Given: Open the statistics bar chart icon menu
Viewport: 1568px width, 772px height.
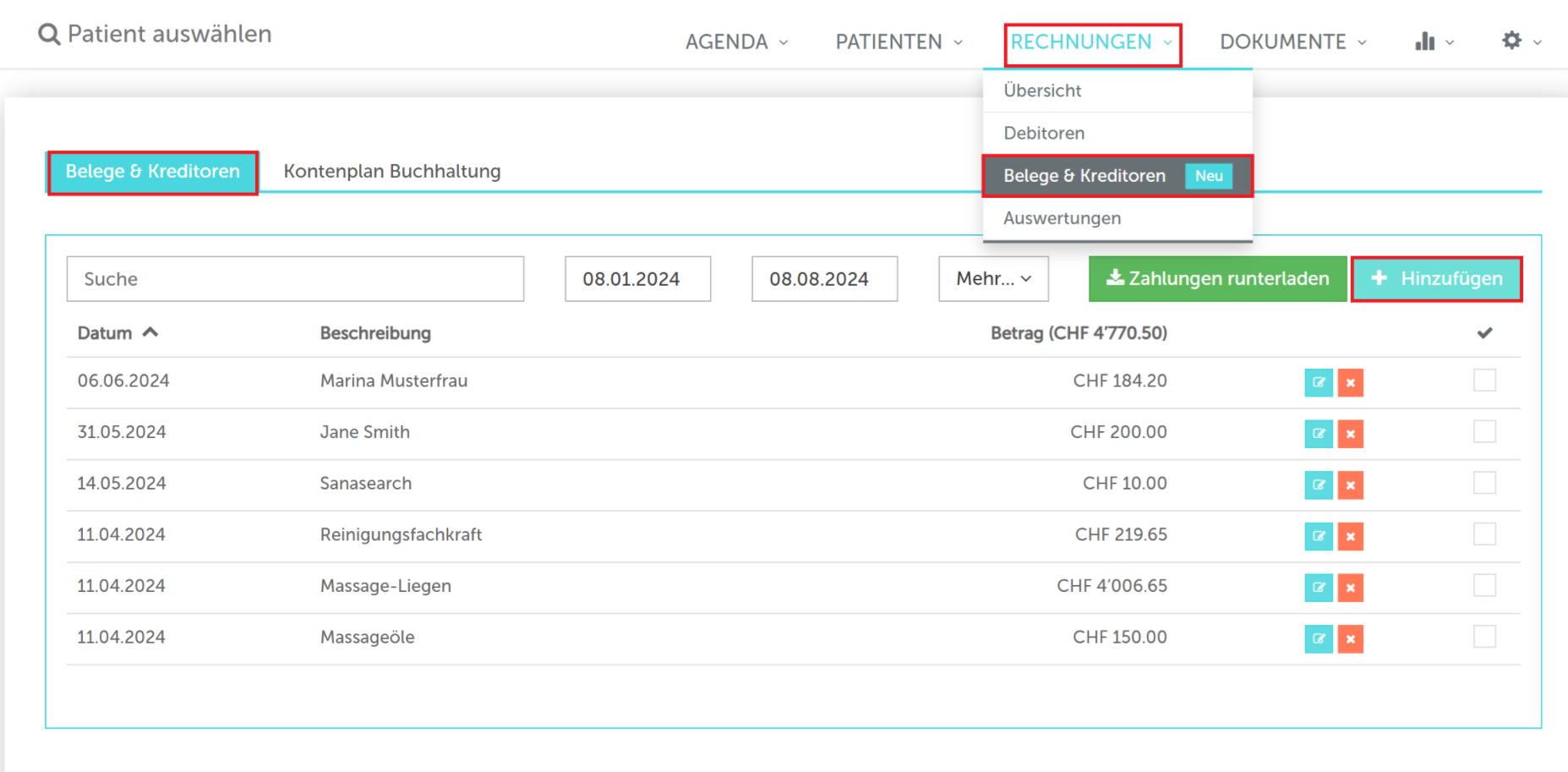Looking at the screenshot, I should tap(1434, 41).
